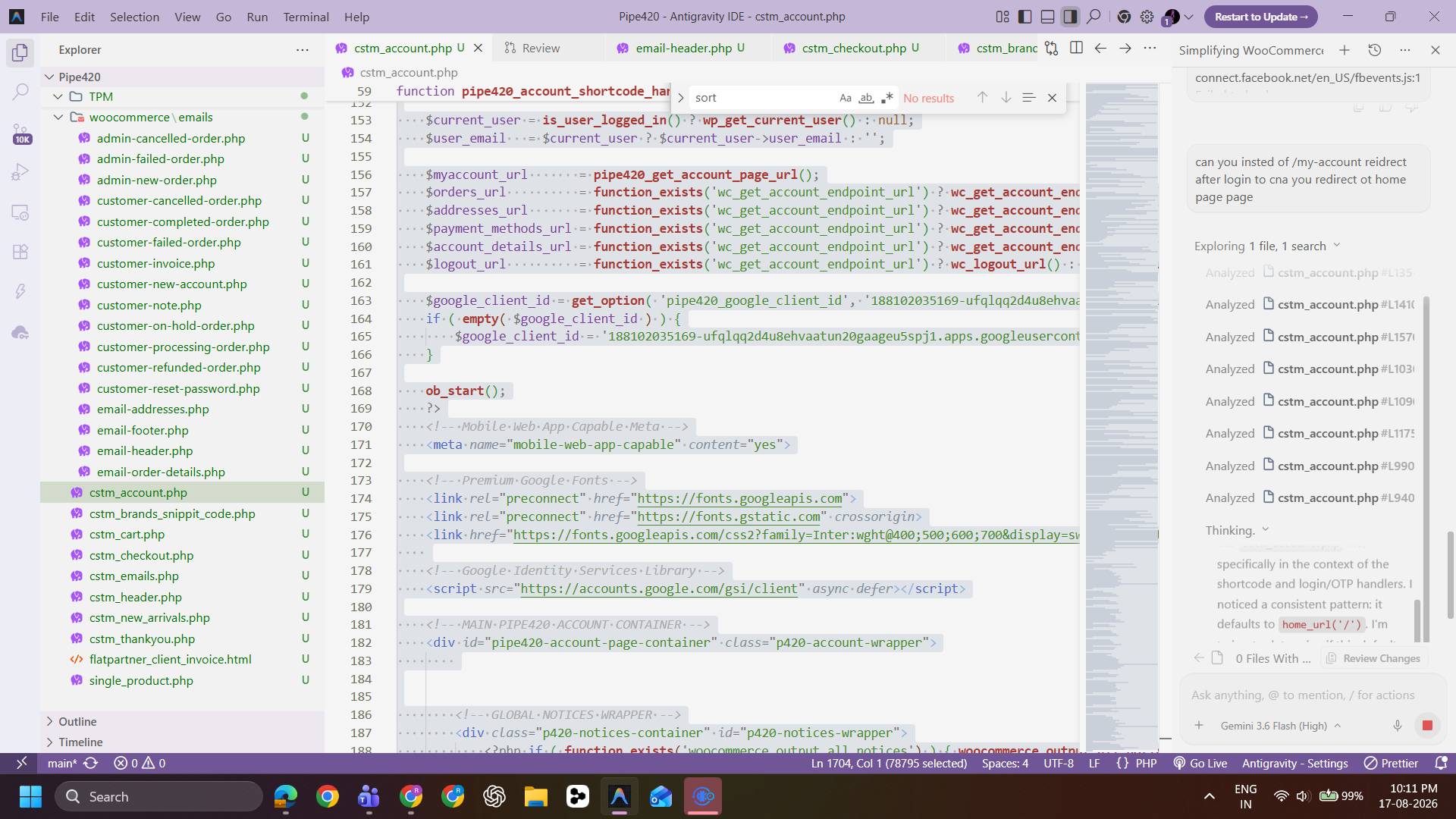The height and width of the screenshot is (819, 1456).
Task: Toggle Use Regular Expression in find widget
Action: coord(886,98)
